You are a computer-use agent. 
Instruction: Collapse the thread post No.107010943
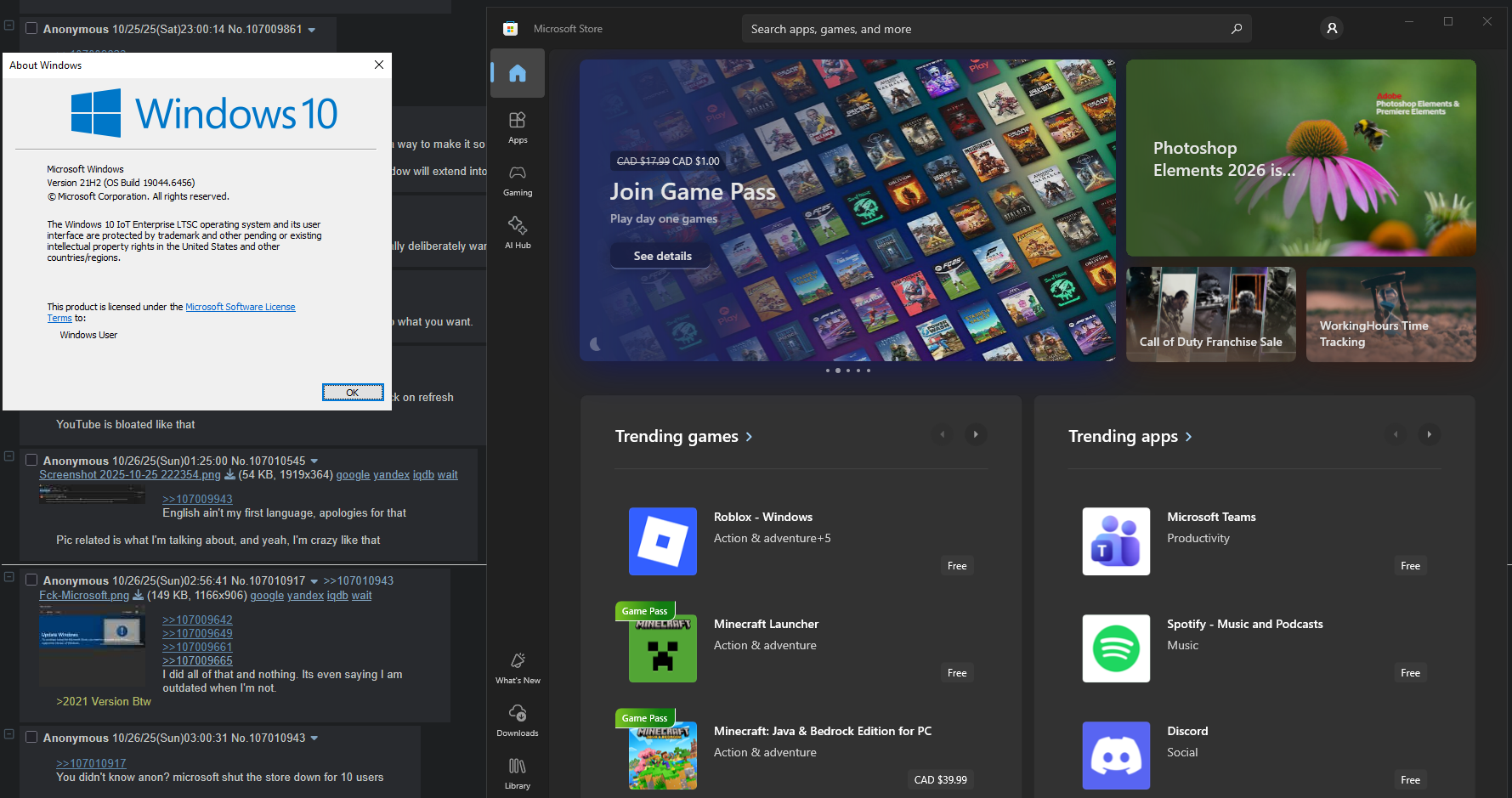click(x=9, y=733)
